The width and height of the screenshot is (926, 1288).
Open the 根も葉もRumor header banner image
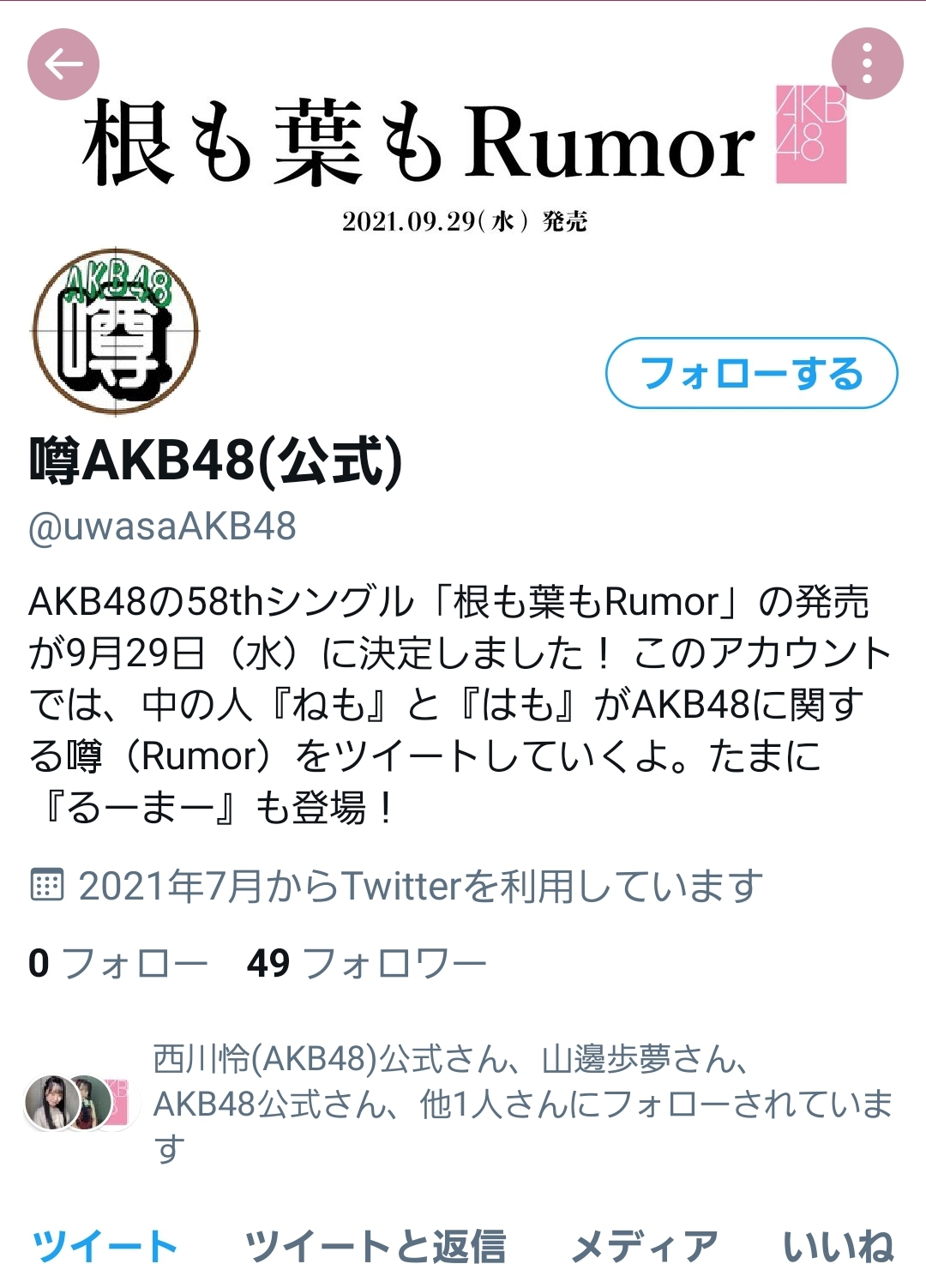tap(463, 129)
